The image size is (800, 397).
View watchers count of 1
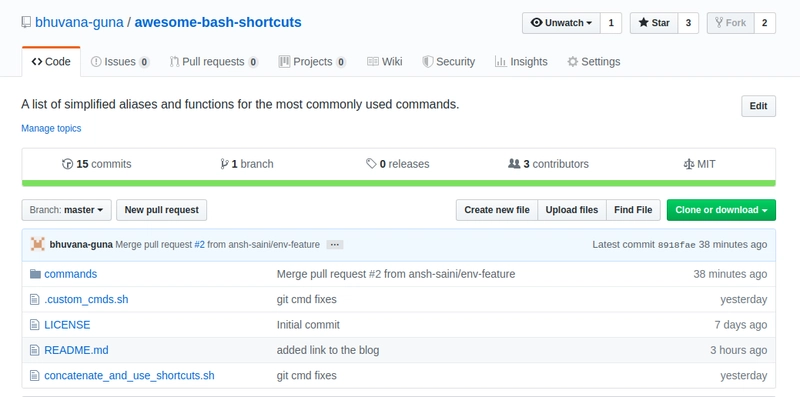pos(611,23)
